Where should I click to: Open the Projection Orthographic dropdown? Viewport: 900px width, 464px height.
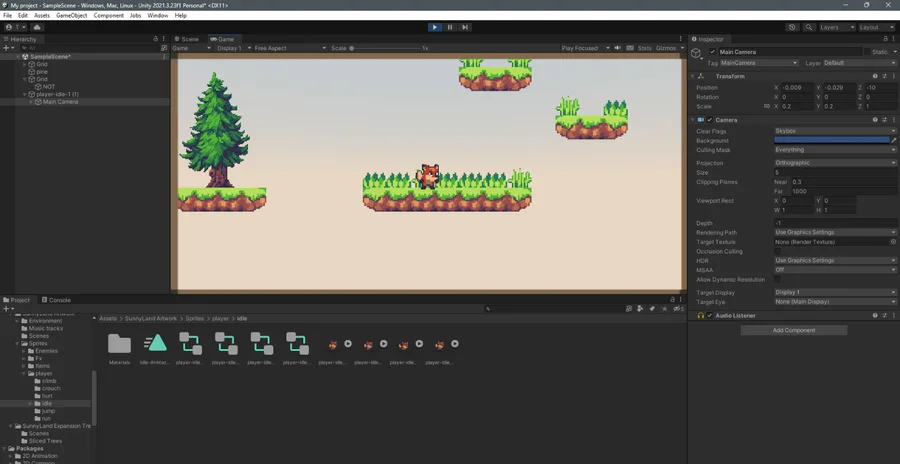pos(835,163)
